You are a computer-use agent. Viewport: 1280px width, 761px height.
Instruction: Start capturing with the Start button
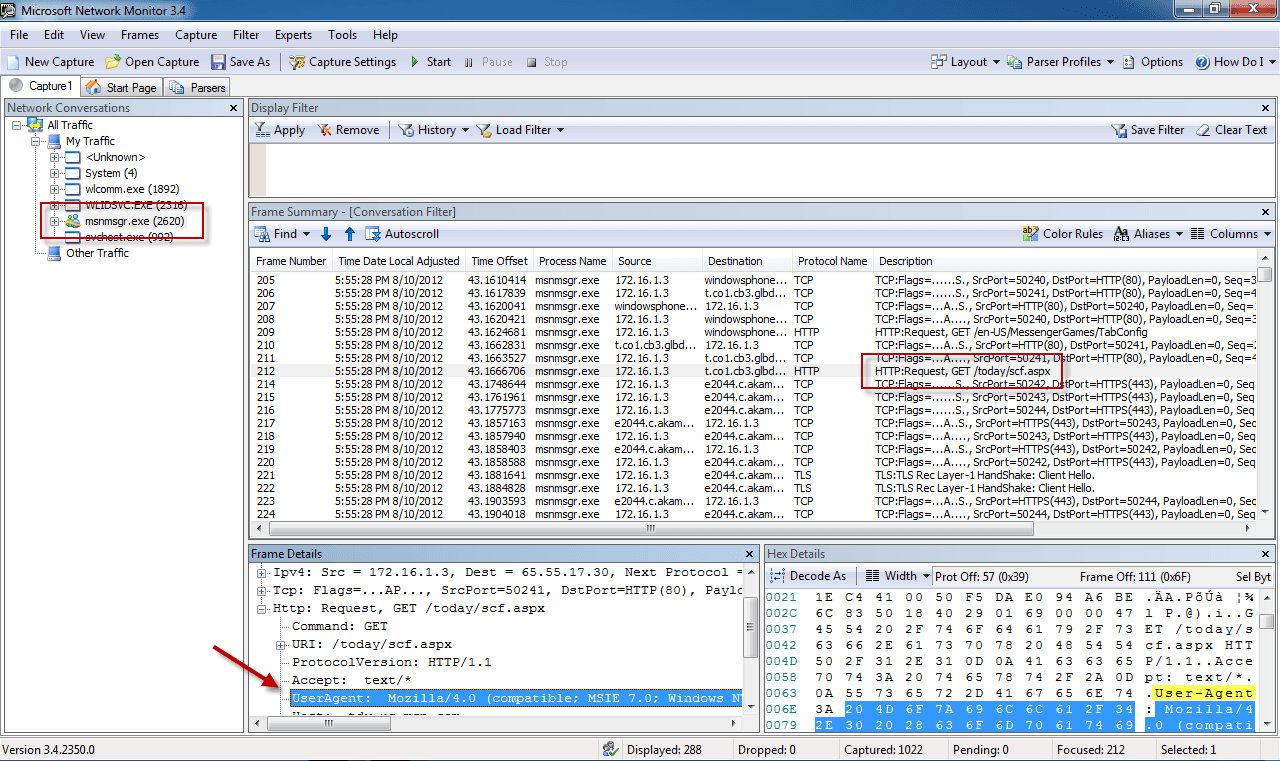coord(430,62)
